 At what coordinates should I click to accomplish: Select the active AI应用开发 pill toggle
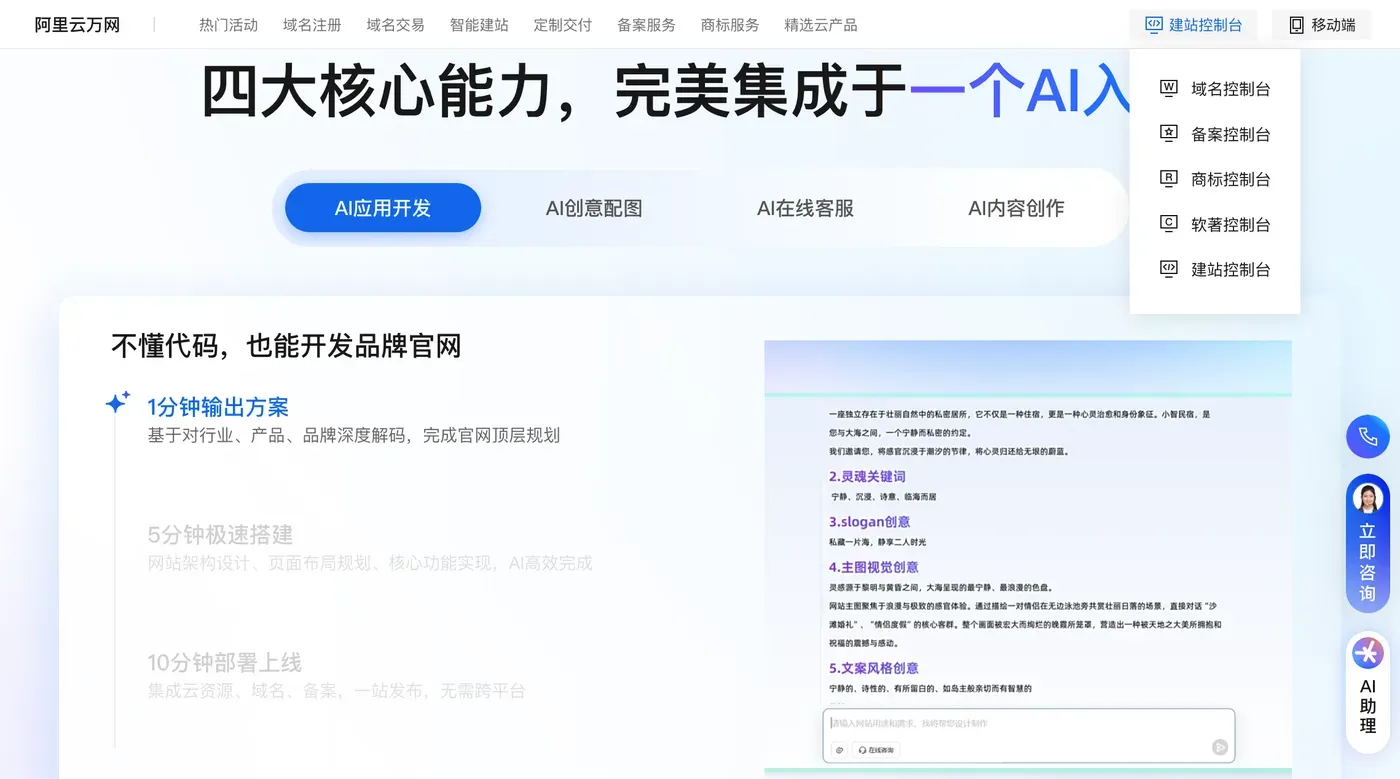click(382, 208)
